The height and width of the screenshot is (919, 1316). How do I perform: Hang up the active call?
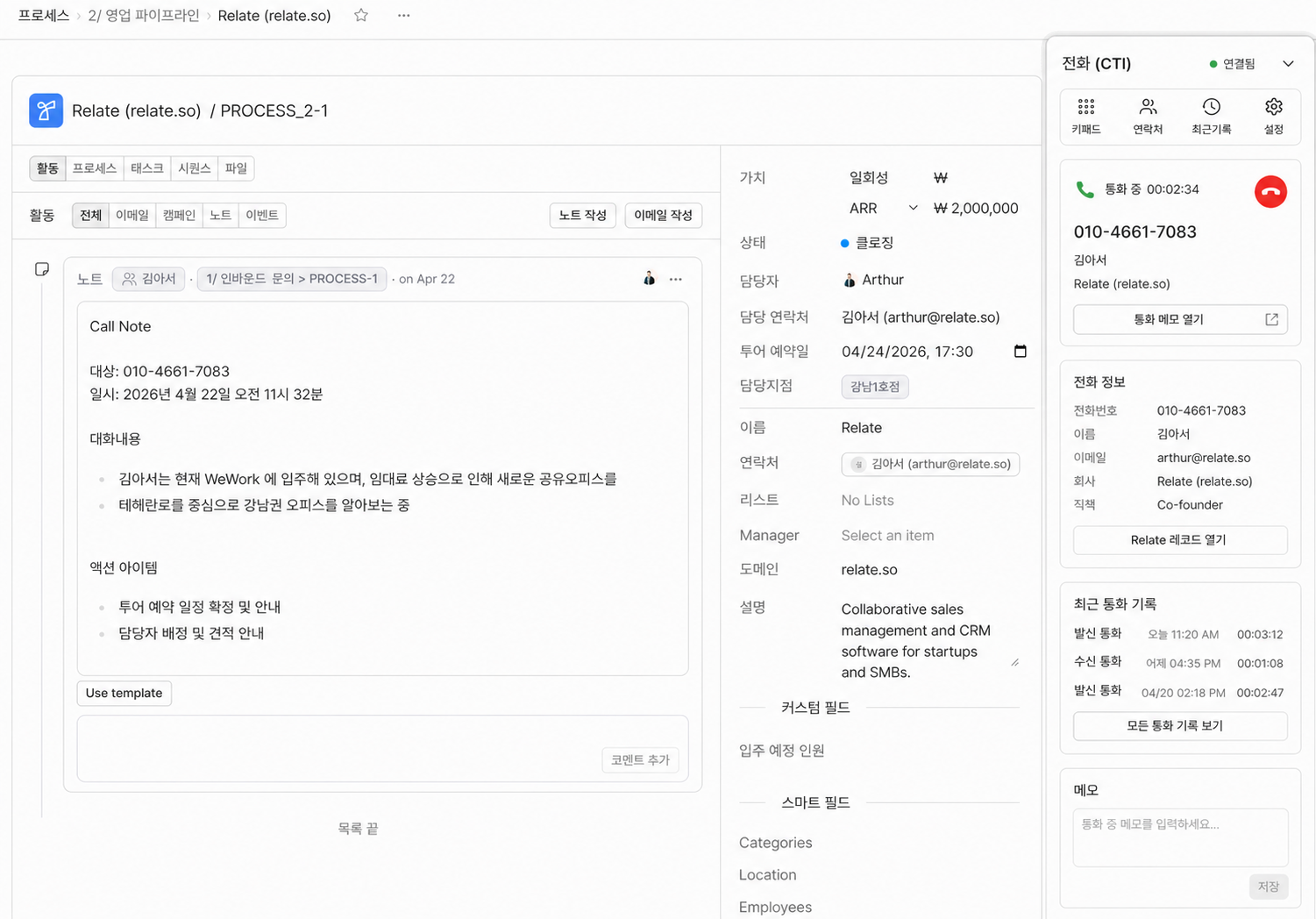pyautogui.click(x=1270, y=191)
